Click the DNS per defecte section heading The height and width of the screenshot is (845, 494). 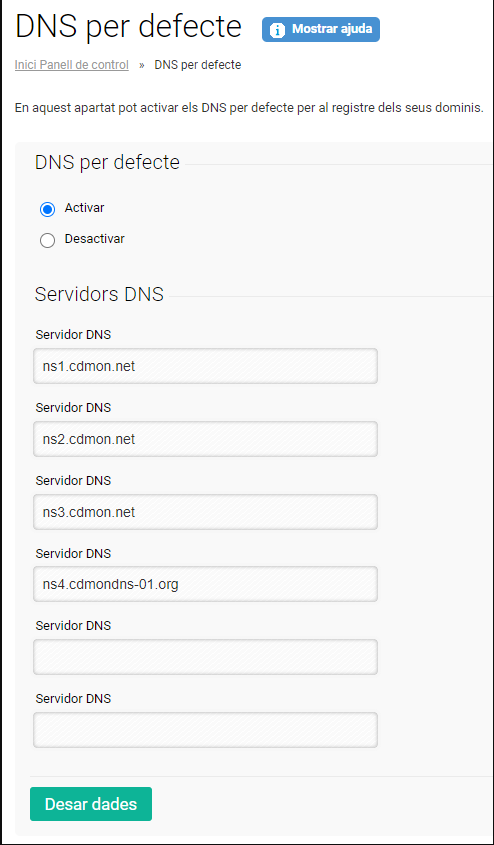(x=107, y=162)
